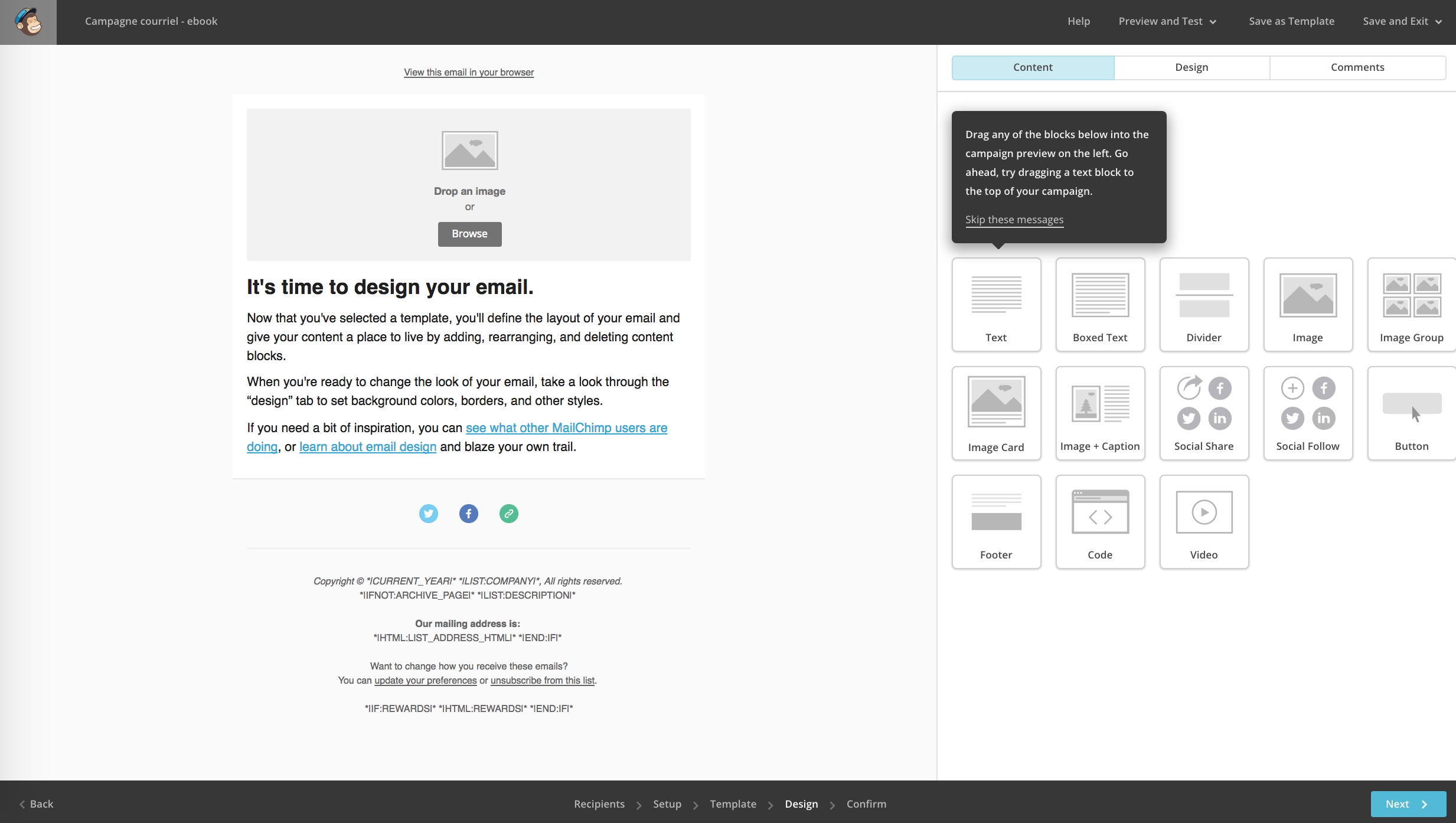Click the Our mailing address is text

coord(468,623)
